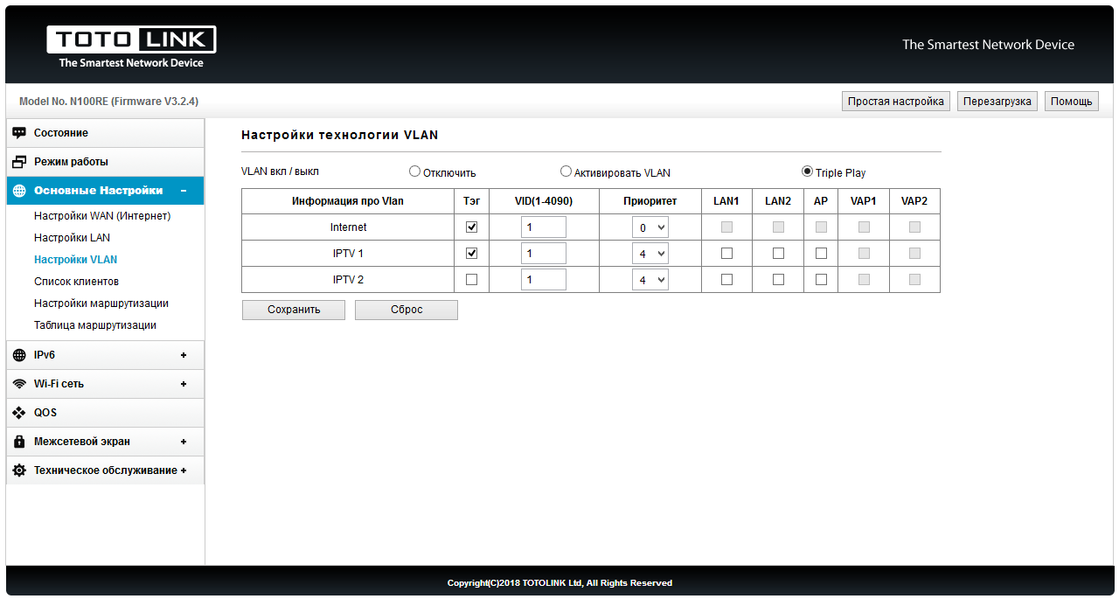Click the Режим работы windows icon
The width and height of the screenshot is (1119, 600).
point(19,162)
